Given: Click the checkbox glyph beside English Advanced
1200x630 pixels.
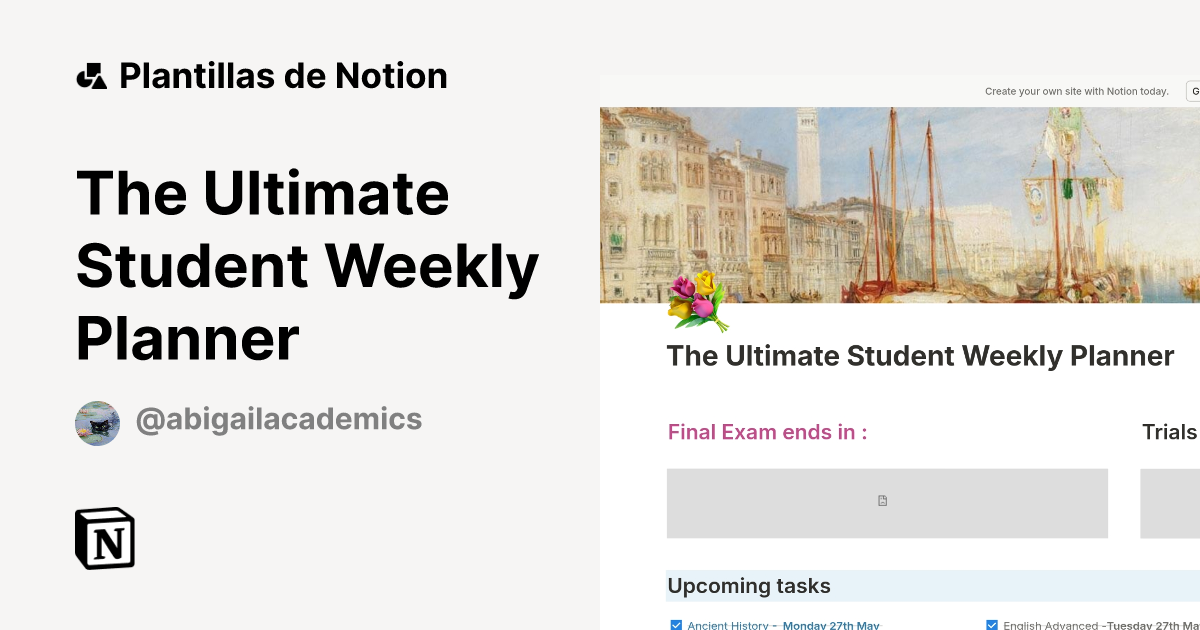Looking at the screenshot, I should [992, 624].
